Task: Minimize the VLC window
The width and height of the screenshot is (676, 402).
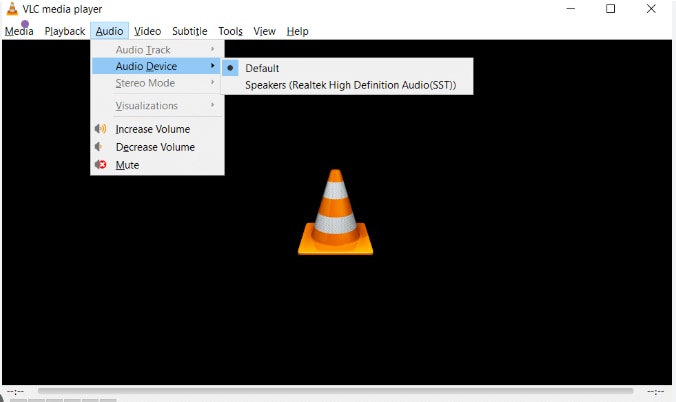Action: click(x=571, y=9)
